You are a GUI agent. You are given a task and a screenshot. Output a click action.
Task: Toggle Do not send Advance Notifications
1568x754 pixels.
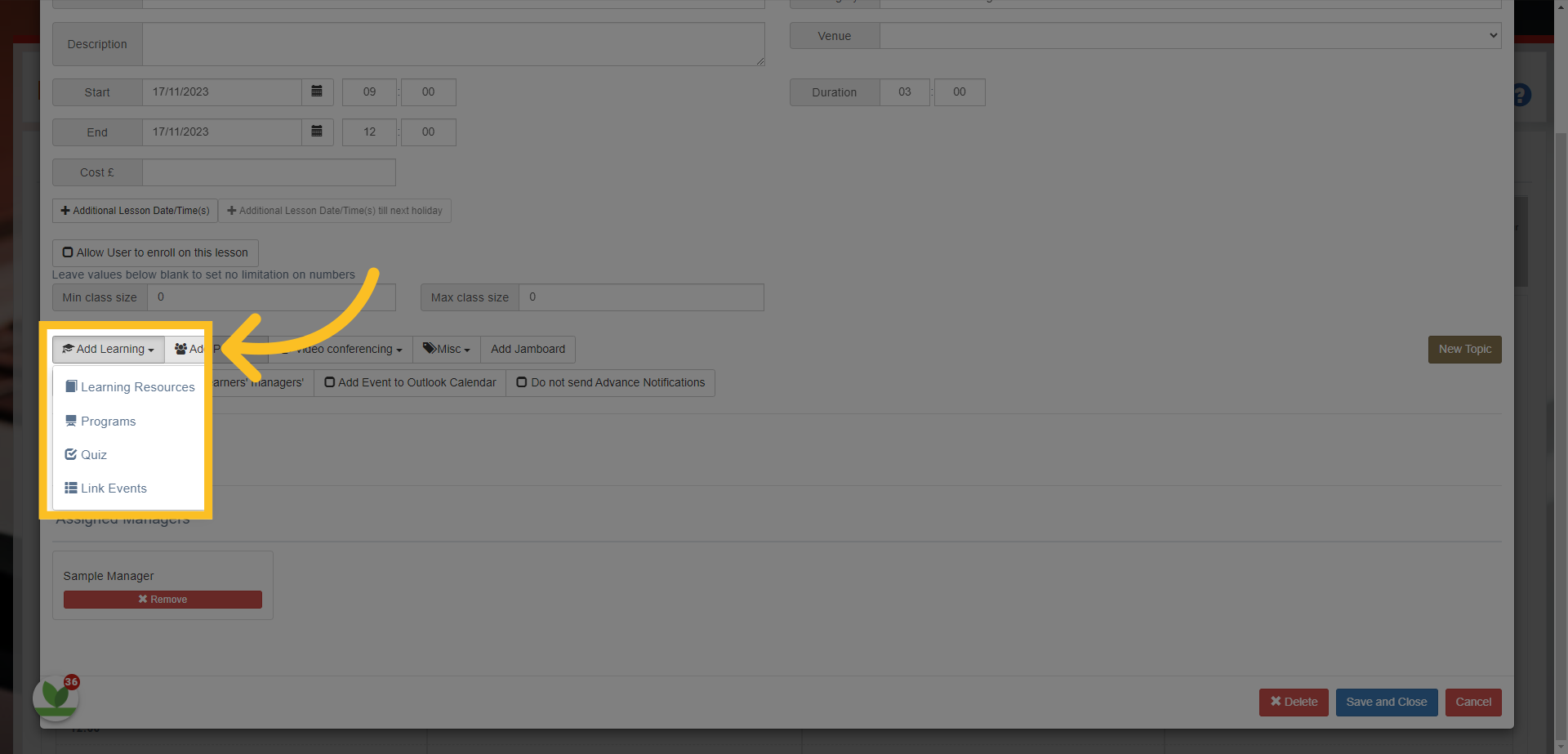[611, 382]
